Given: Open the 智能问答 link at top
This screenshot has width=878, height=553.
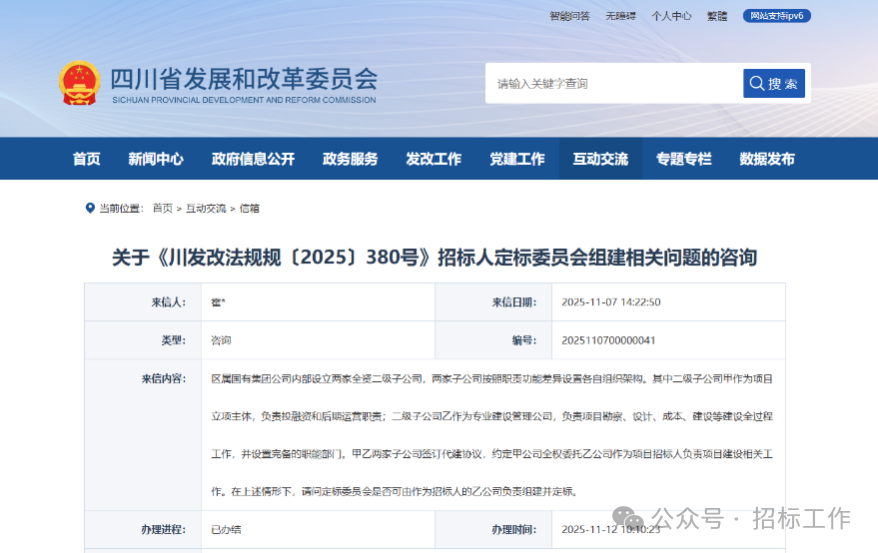Looking at the screenshot, I should click(569, 16).
